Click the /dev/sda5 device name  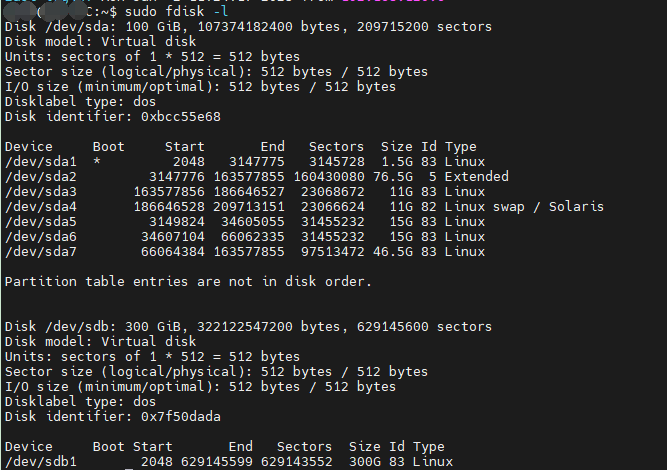[x=40, y=221]
